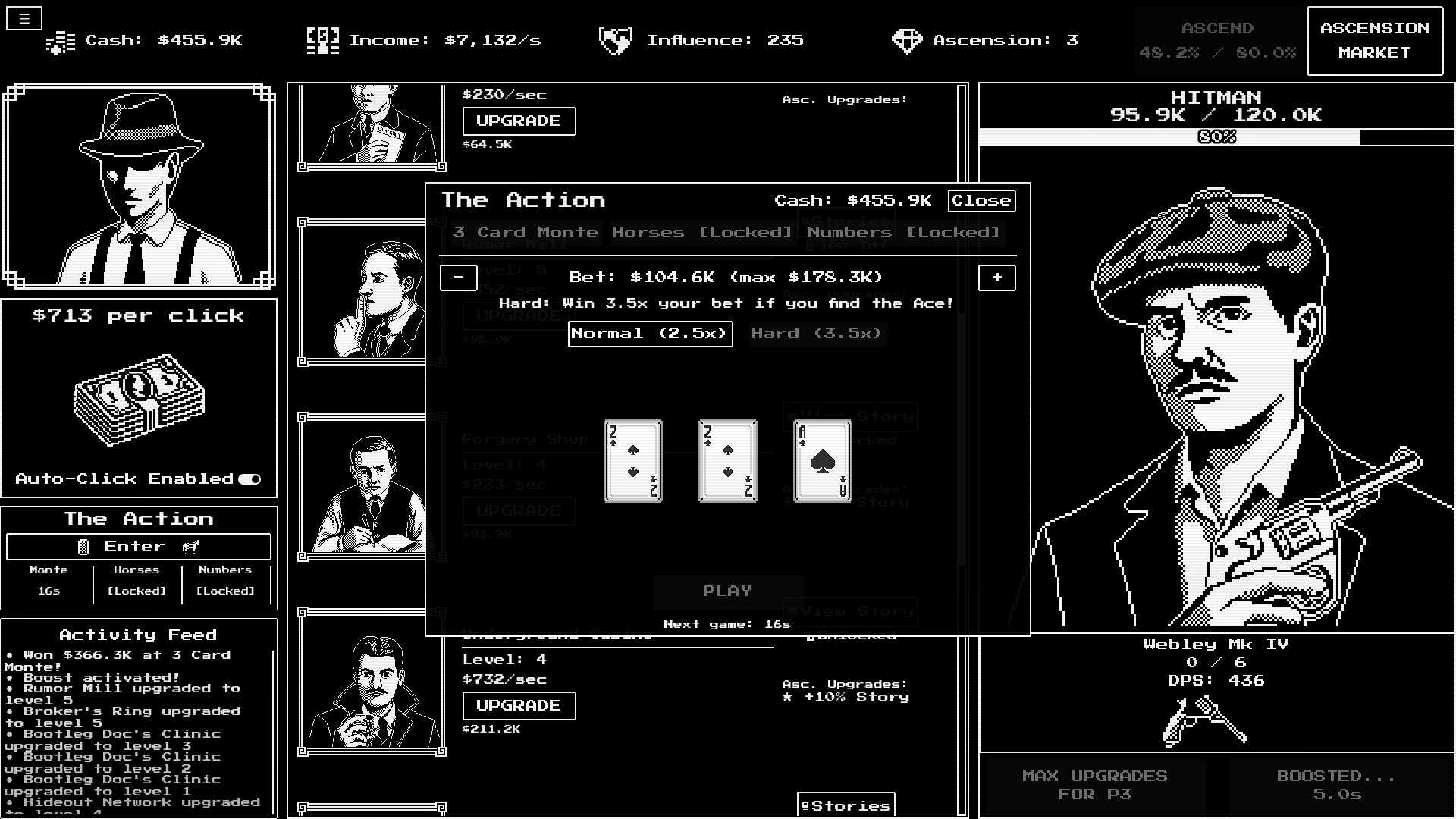Image resolution: width=1456 pixels, height=819 pixels.
Task: Click the PLAY button
Action: coord(727,591)
